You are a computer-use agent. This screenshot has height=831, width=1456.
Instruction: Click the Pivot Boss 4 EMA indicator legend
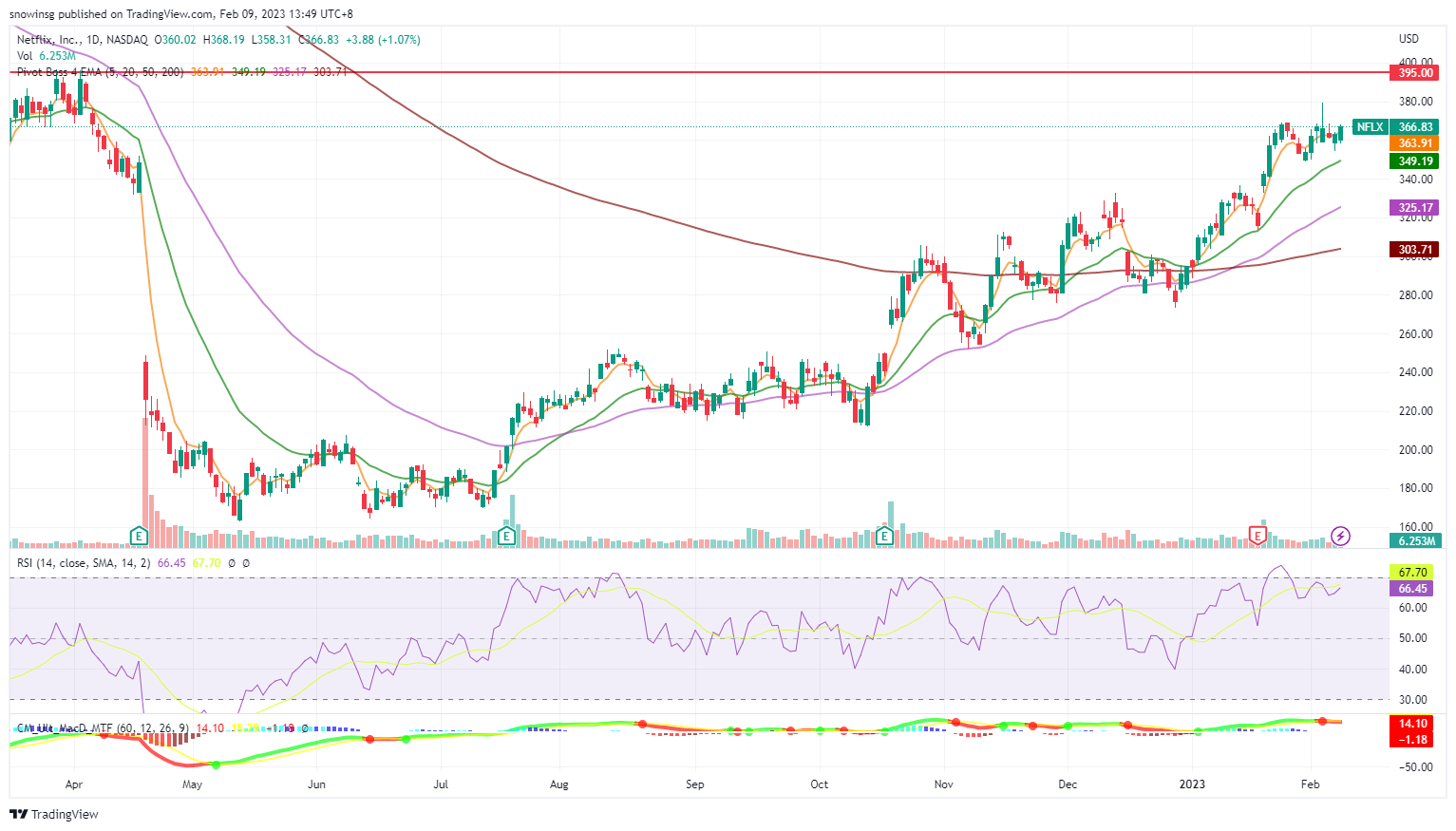click(101, 72)
